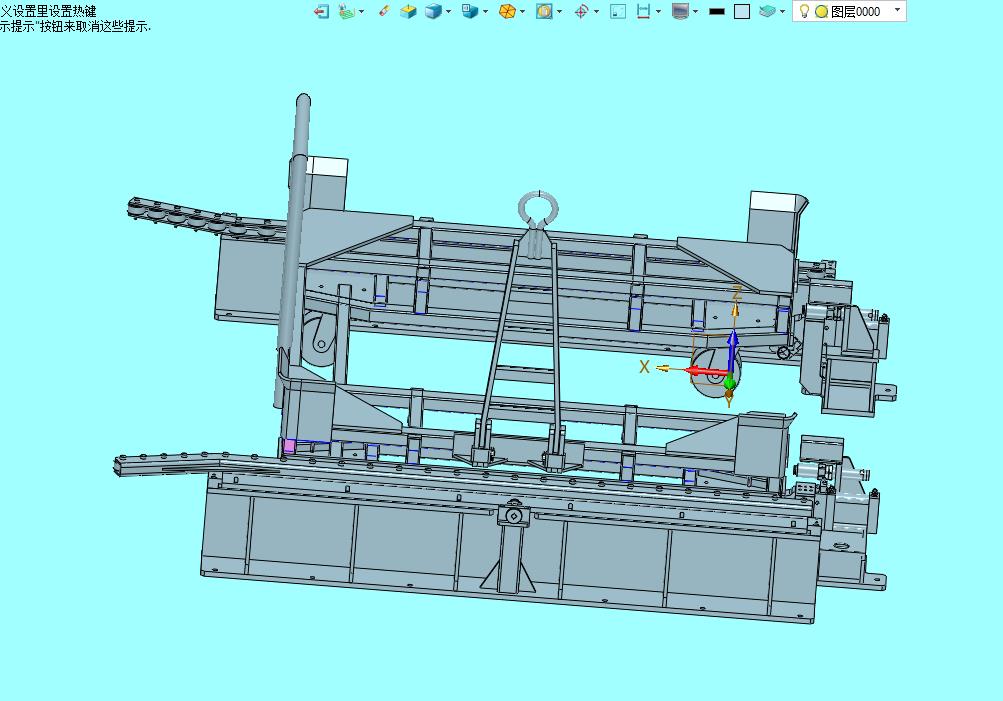1003x701 pixels.
Task: Click the red X axis arrow handle
Action: click(x=706, y=372)
